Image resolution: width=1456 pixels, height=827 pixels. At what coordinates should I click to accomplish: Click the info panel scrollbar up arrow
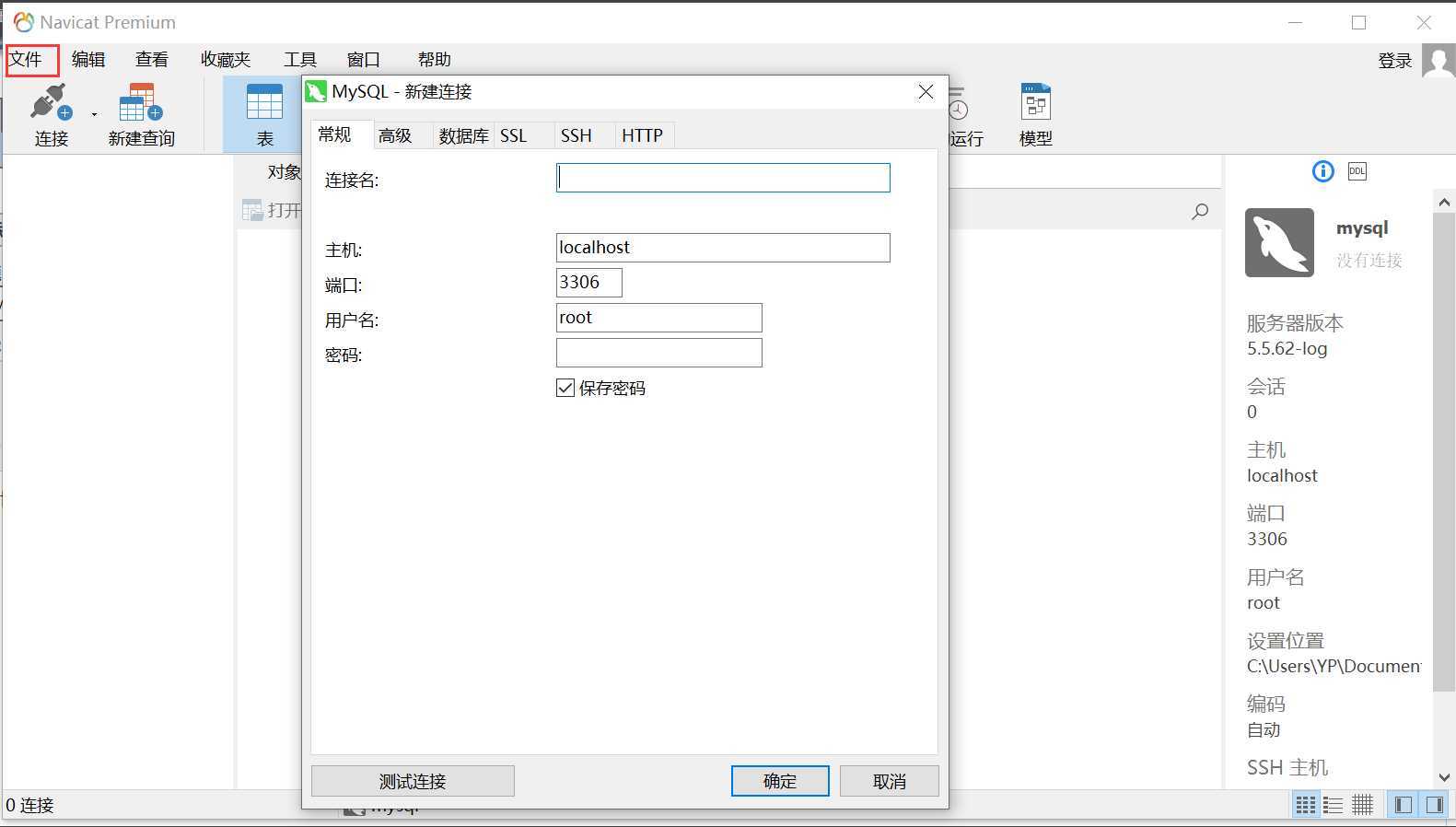pyautogui.click(x=1444, y=202)
